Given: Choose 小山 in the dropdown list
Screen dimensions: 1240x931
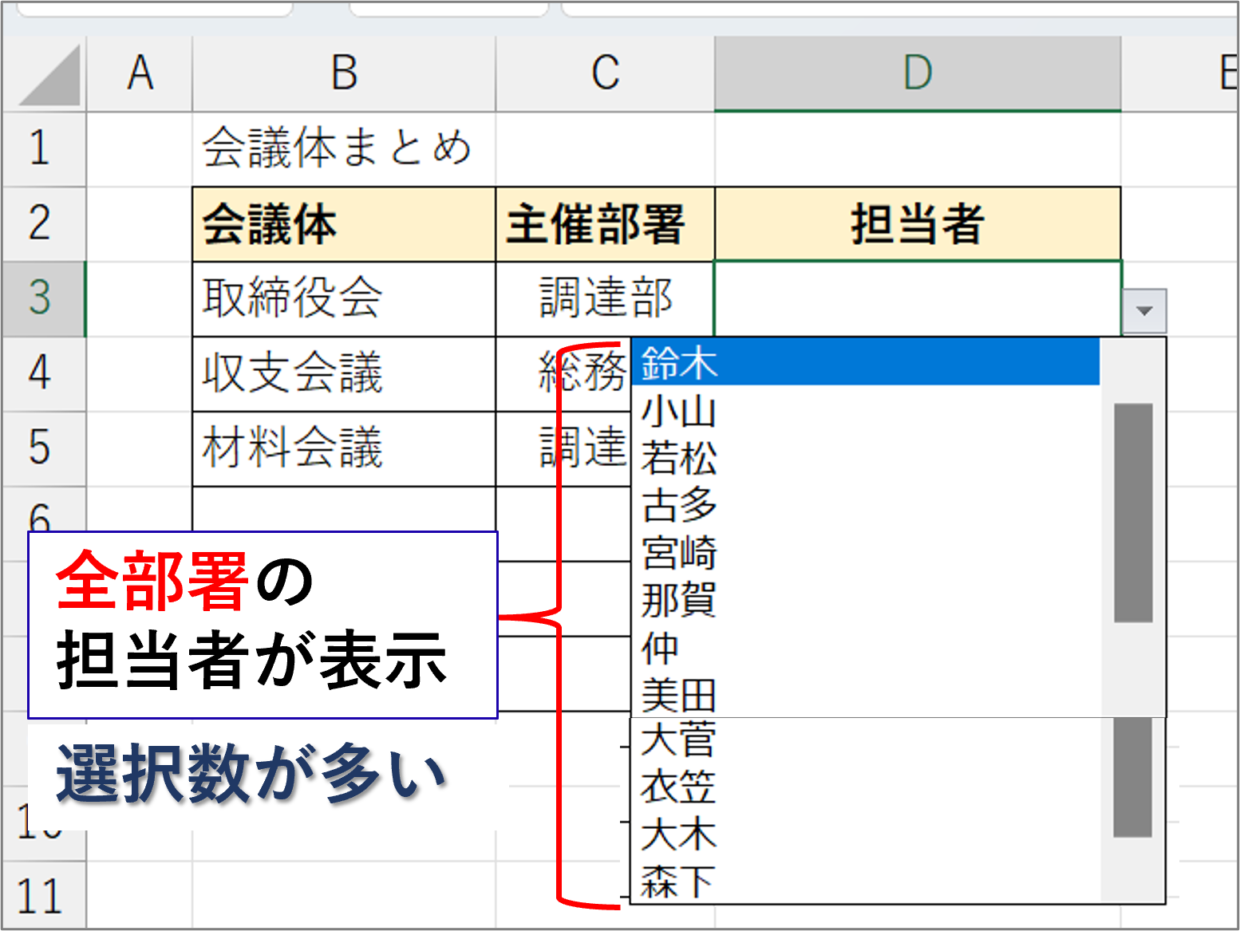Looking at the screenshot, I should point(866,409).
